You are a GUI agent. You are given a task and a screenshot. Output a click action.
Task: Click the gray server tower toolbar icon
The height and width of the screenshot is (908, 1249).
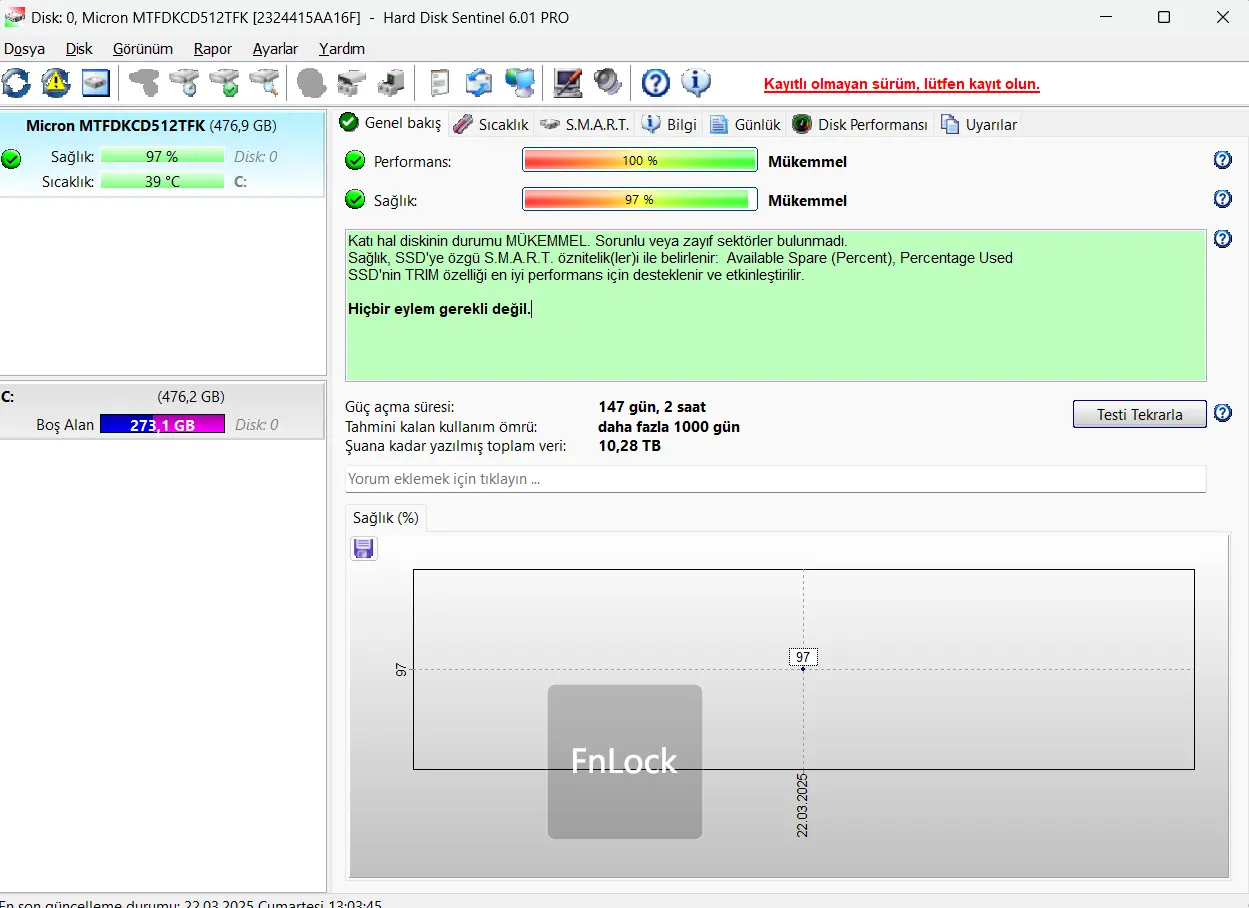(392, 83)
